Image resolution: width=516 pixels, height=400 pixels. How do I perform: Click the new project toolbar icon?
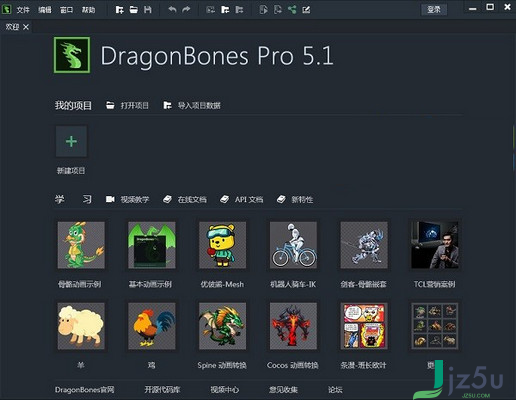point(119,10)
